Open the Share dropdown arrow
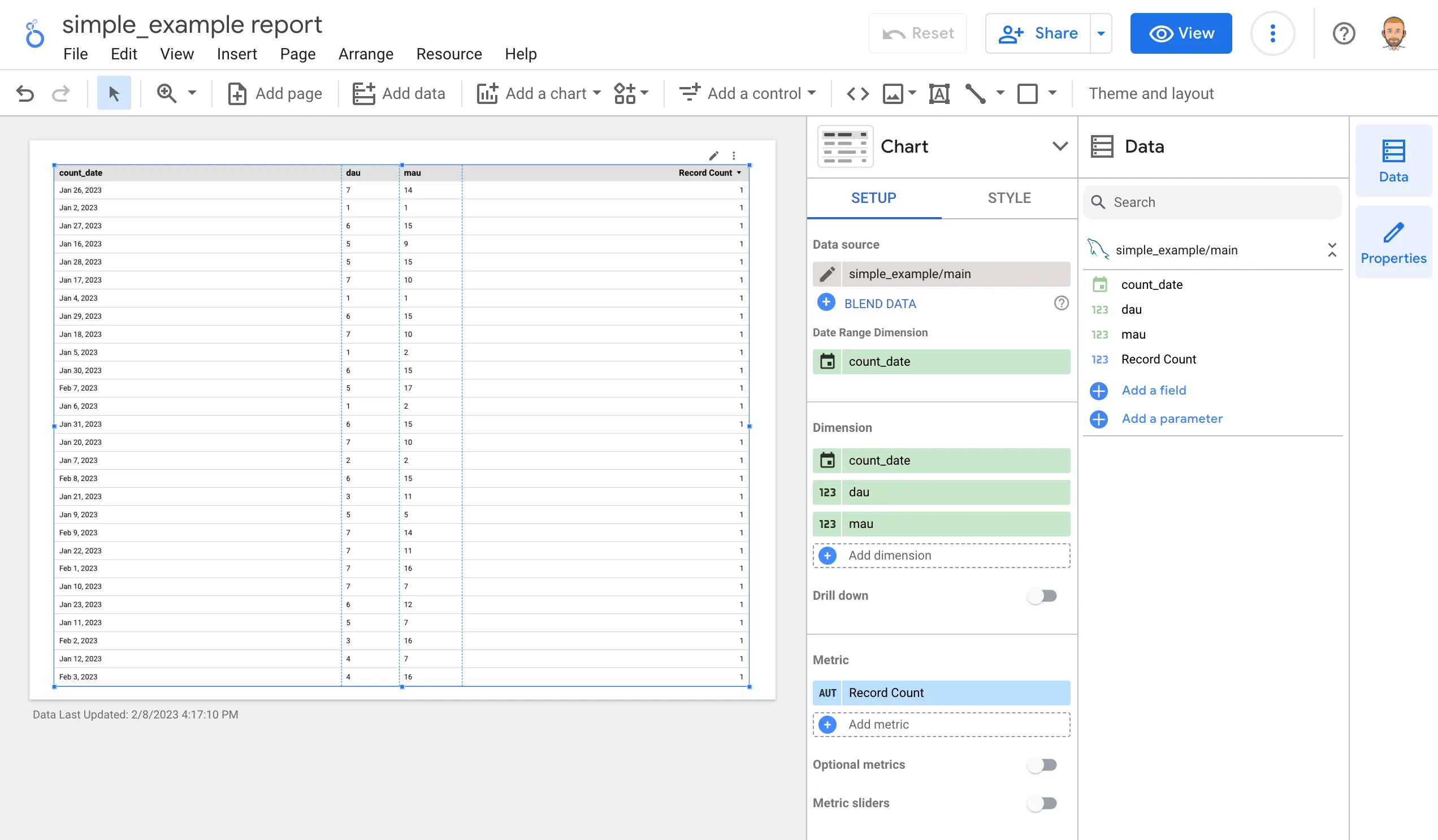The height and width of the screenshot is (840, 1438). [1101, 33]
